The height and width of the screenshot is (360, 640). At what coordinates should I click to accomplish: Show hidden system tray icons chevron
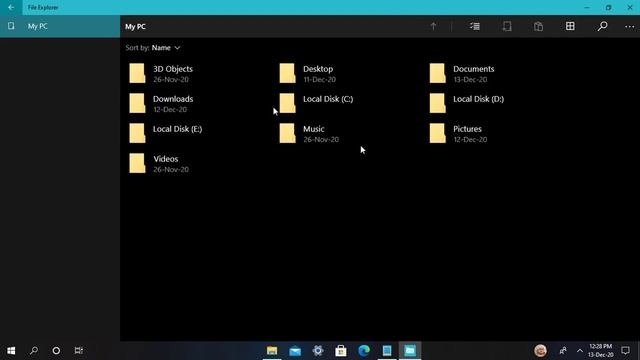pyautogui.click(x=580, y=351)
